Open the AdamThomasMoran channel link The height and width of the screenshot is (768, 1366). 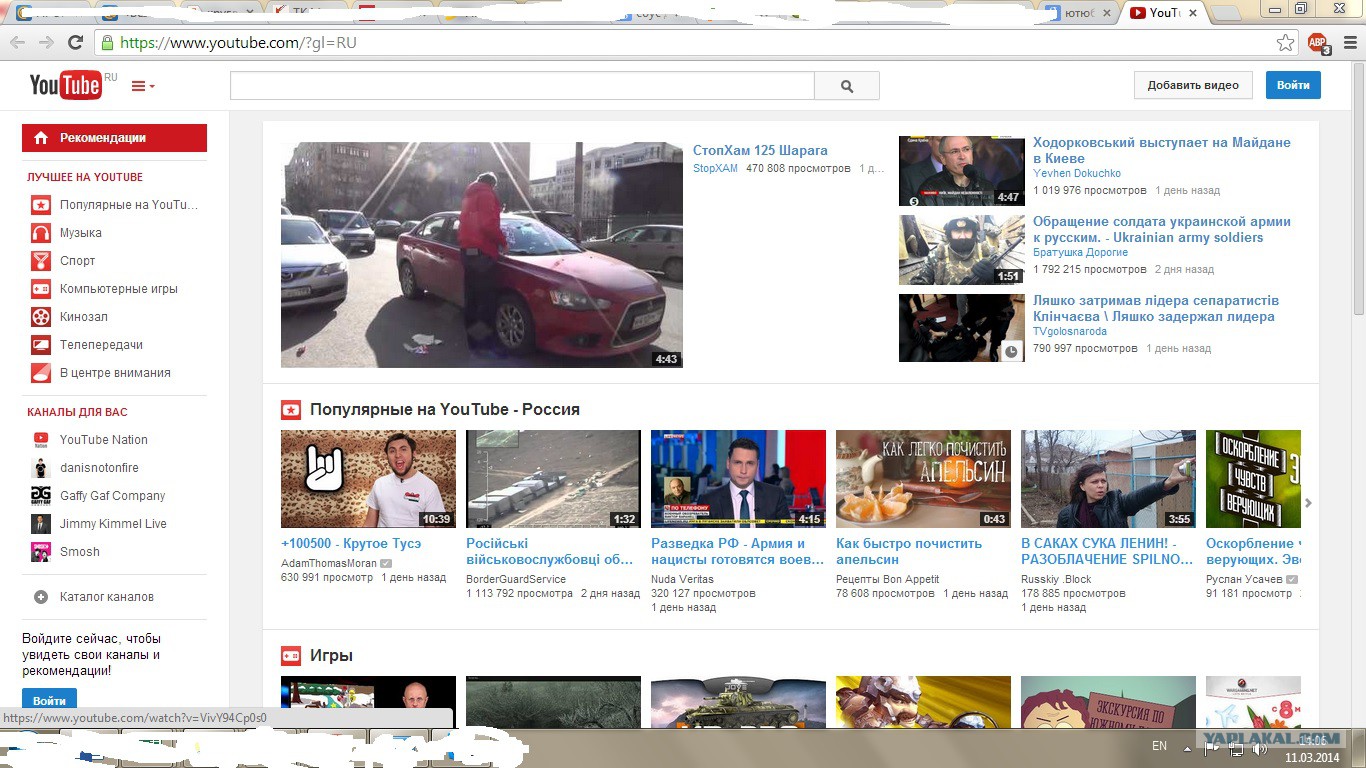coord(329,563)
